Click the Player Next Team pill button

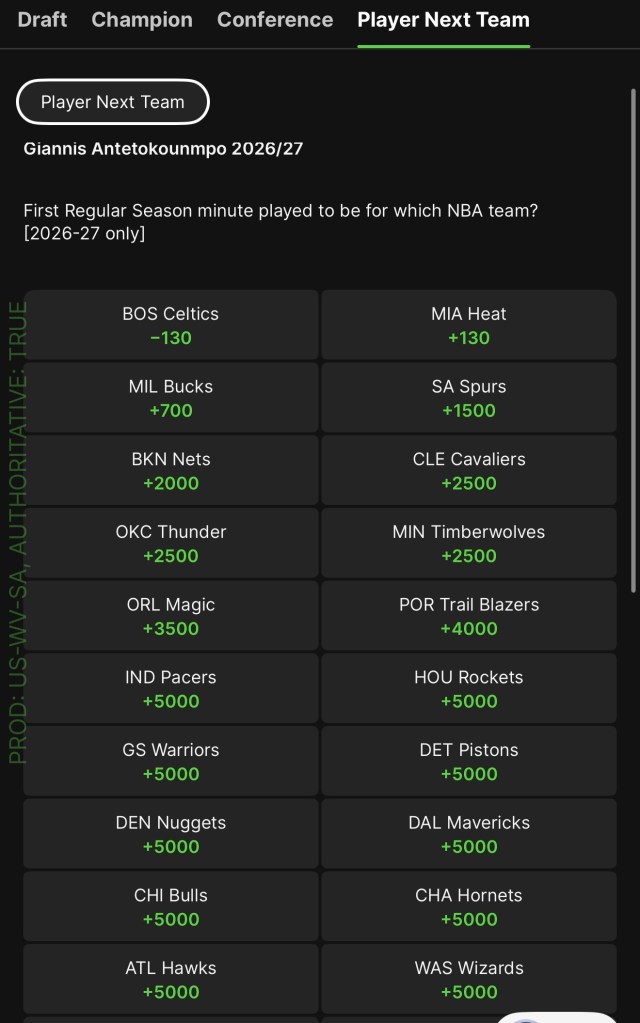pos(112,102)
